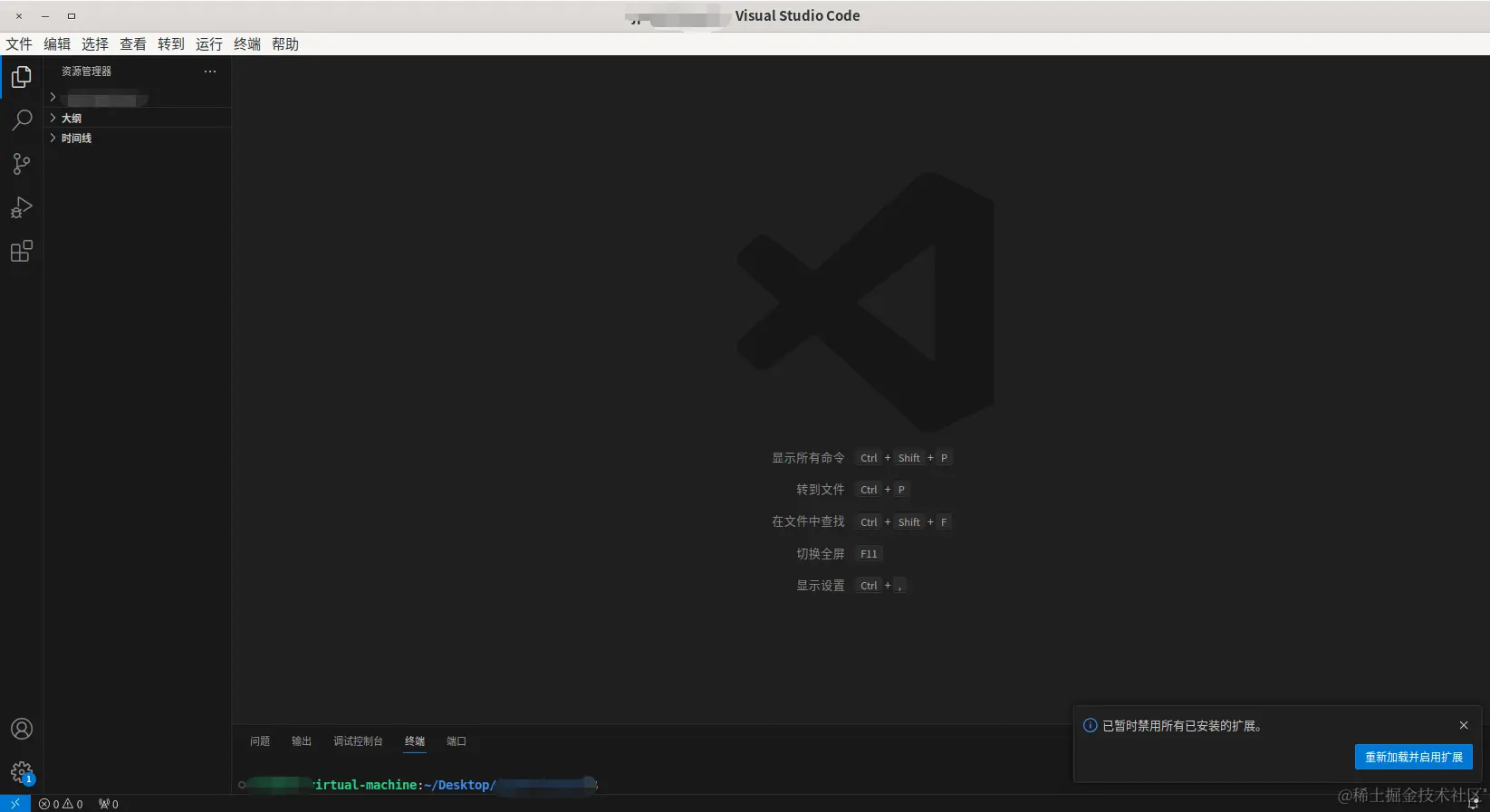
Task: Expand the 大纲 section
Action: tap(138, 118)
